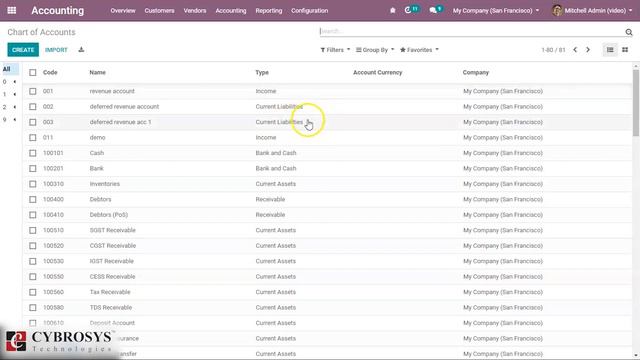Click Mitchell Admin avatar
This screenshot has height=360, width=640.
557,11
